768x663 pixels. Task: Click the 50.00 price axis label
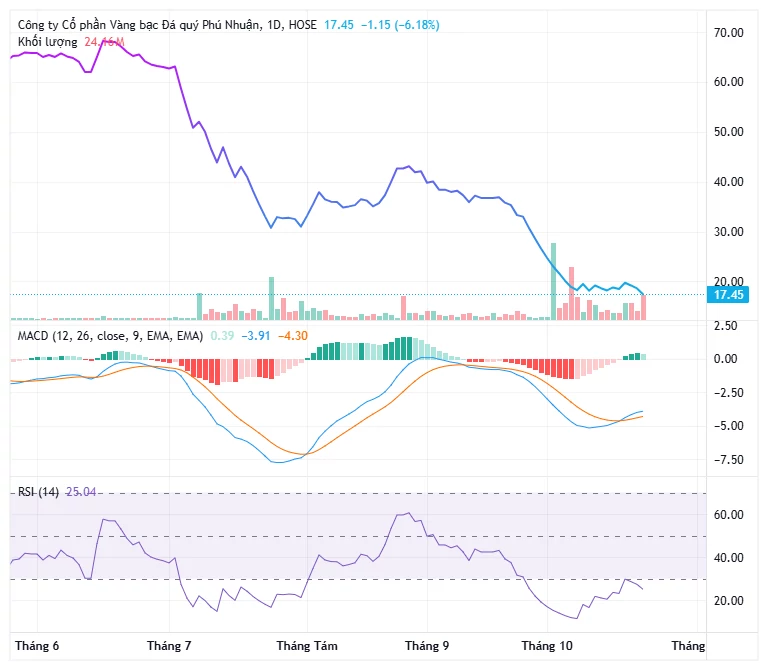coord(728,132)
